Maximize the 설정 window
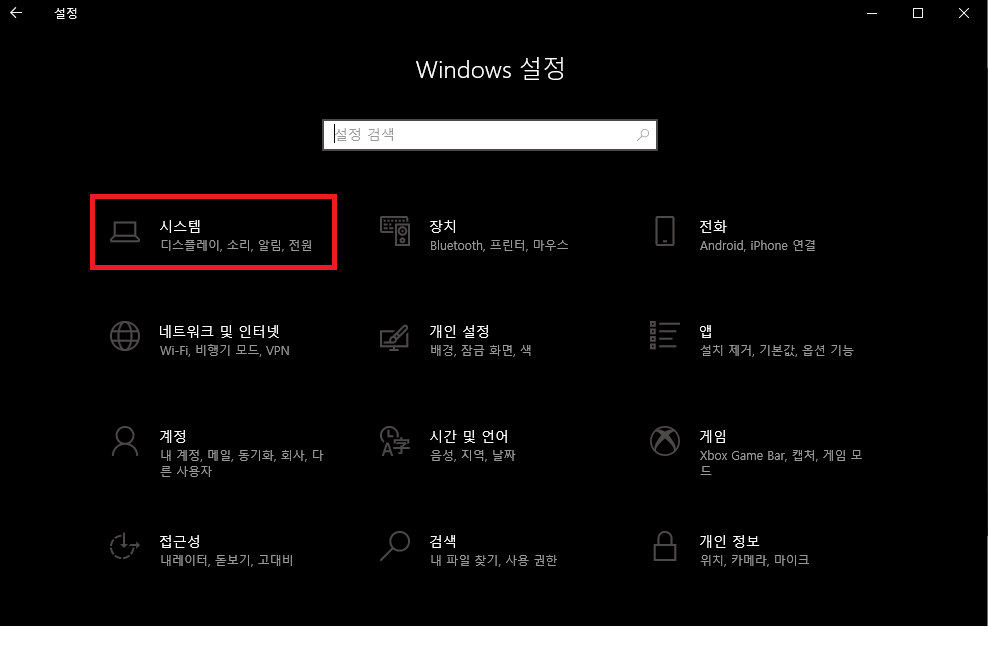Screen dimensions: 988x670 pos(918,13)
